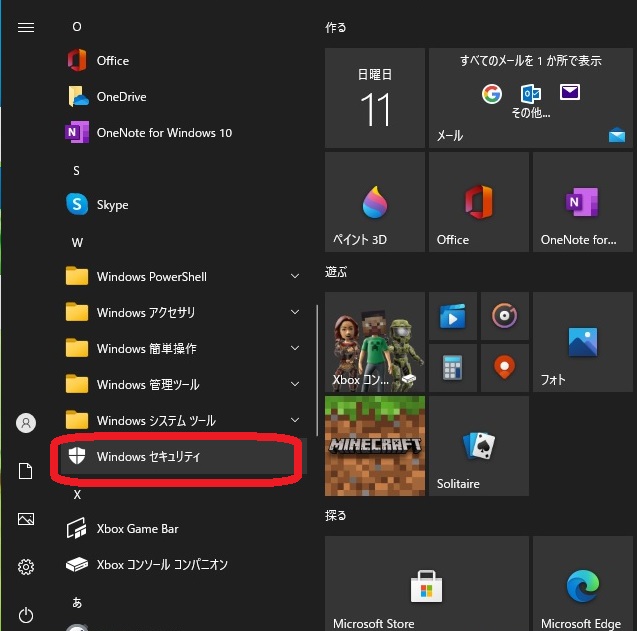
Task: Open the Groove Music small tile
Action: pyautogui.click(x=505, y=316)
